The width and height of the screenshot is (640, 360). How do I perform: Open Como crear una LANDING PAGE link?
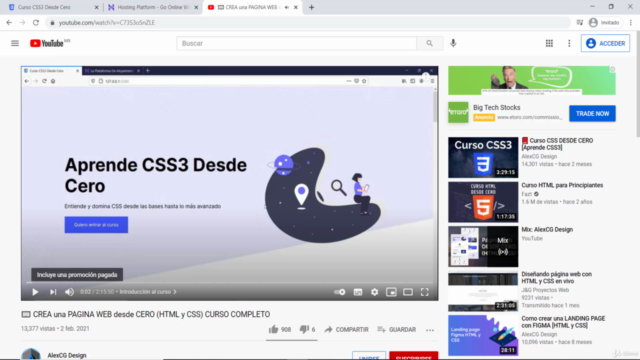563,322
